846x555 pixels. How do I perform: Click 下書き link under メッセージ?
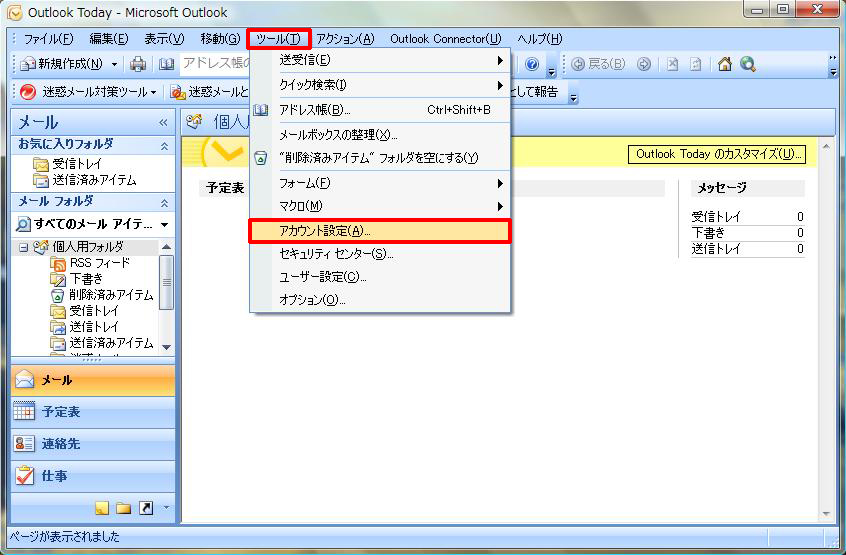point(708,233)
